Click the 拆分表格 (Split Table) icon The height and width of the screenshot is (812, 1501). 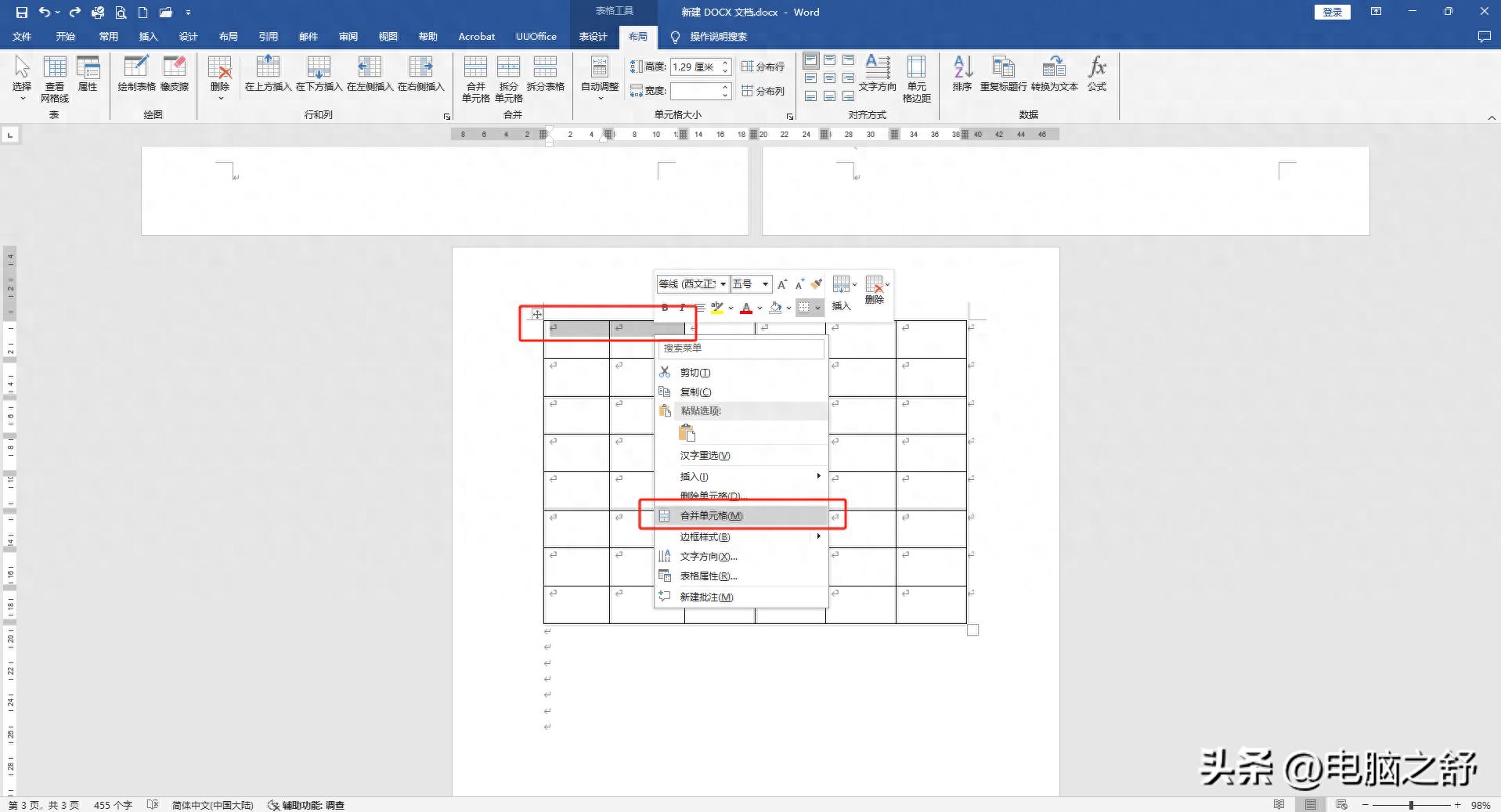[546, 74]
